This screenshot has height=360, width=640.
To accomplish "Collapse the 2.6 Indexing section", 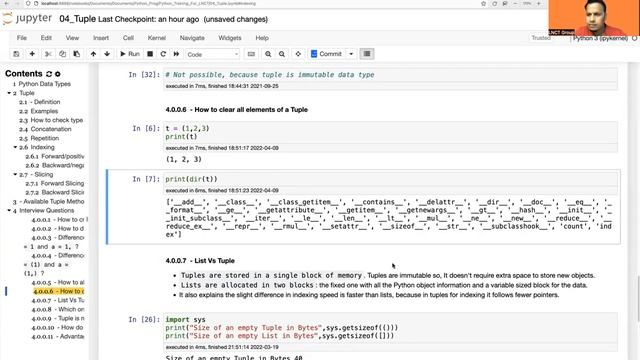I will coord(15,147).
